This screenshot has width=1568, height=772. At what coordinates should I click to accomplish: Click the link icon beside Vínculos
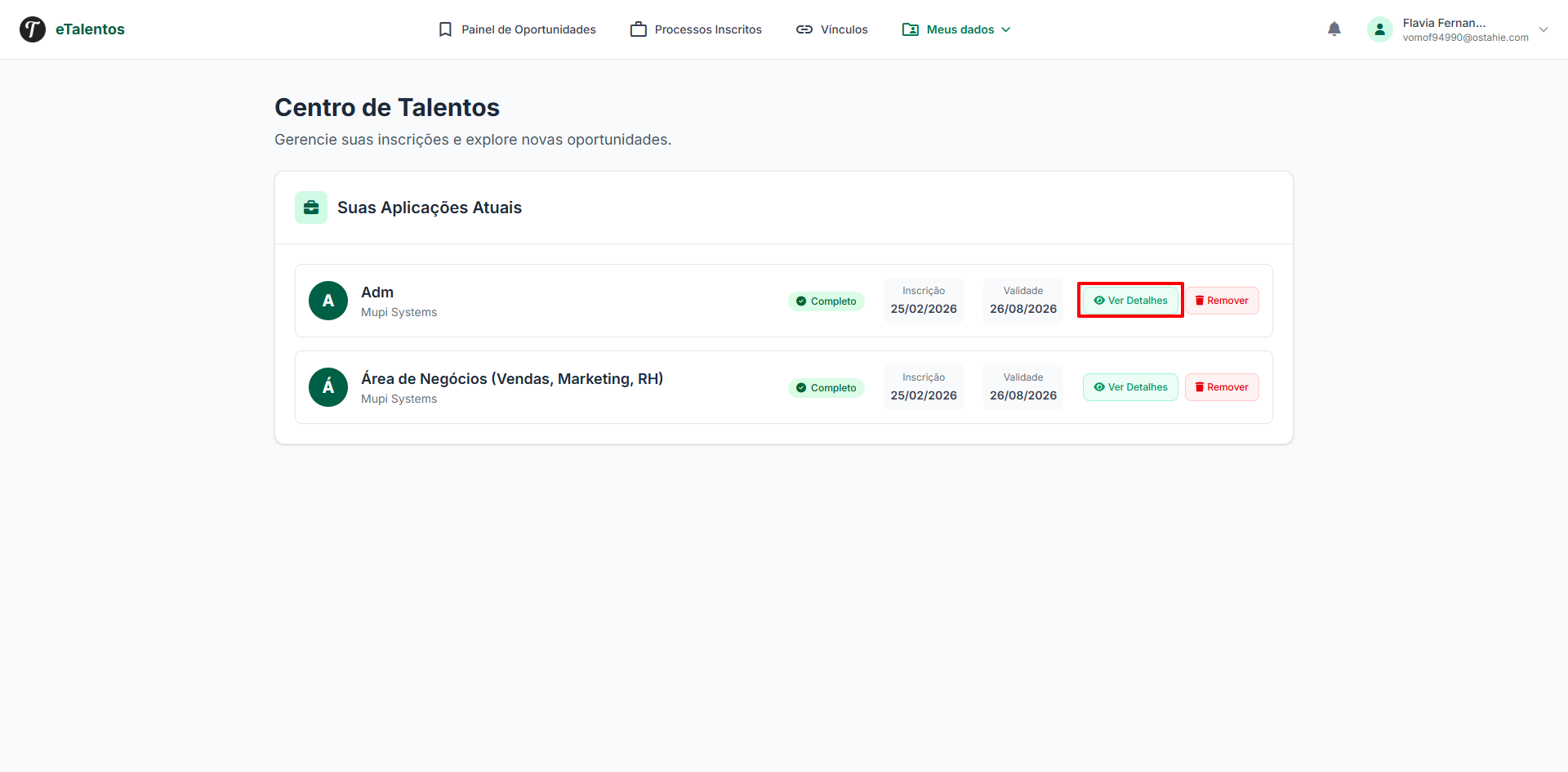(804, 29)
